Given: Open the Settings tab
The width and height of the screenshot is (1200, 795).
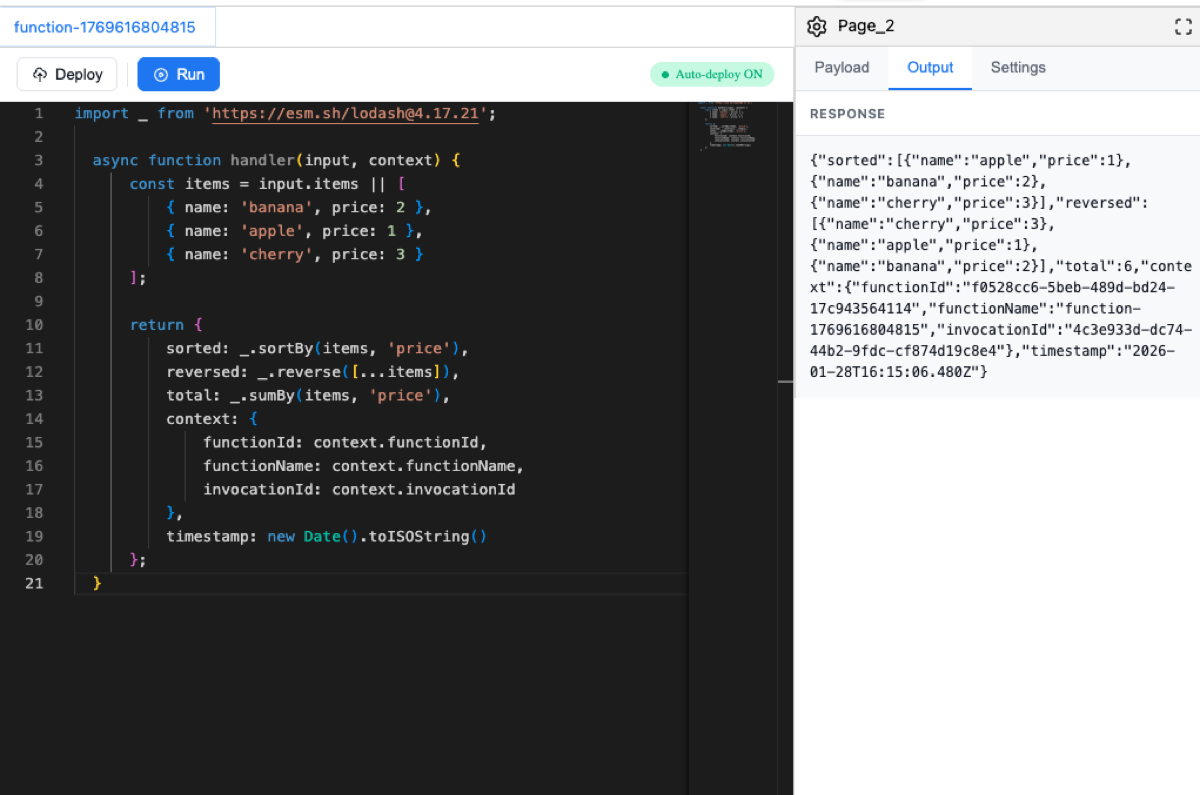Looking at the screenshot, I should (x=1017, y=67).
